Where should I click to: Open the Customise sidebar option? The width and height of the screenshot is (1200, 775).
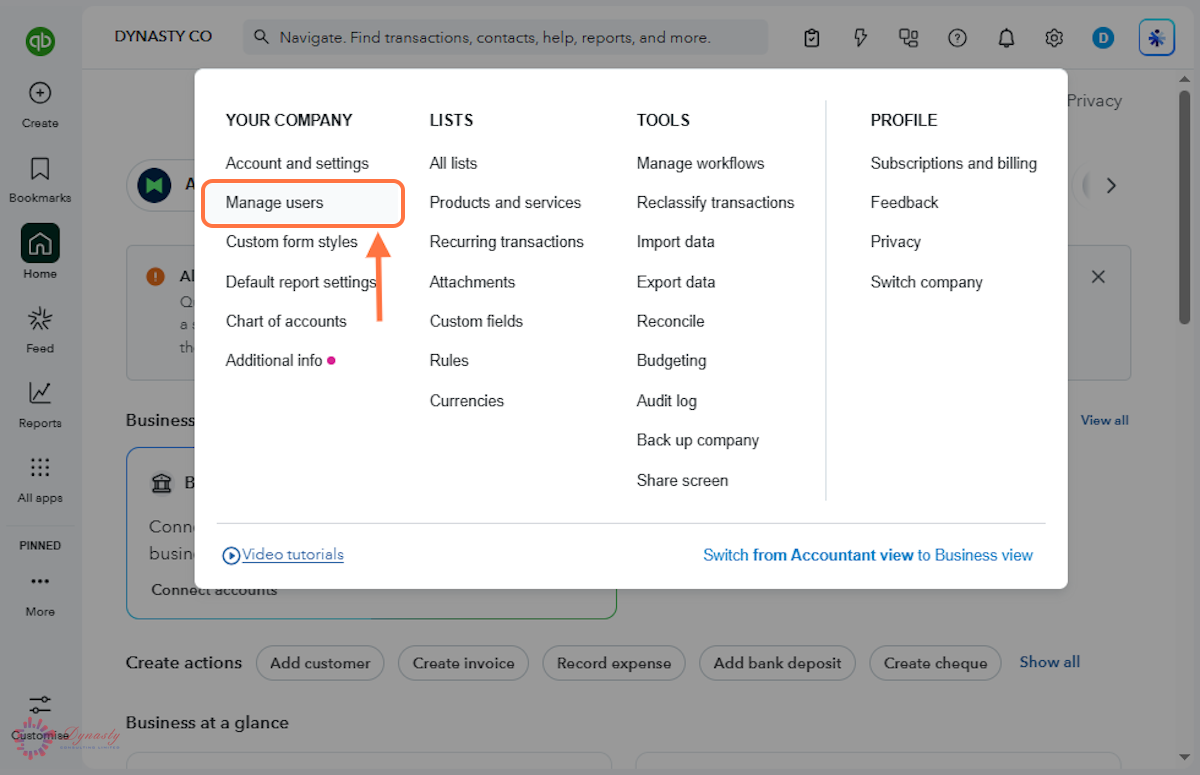(40, 718)
